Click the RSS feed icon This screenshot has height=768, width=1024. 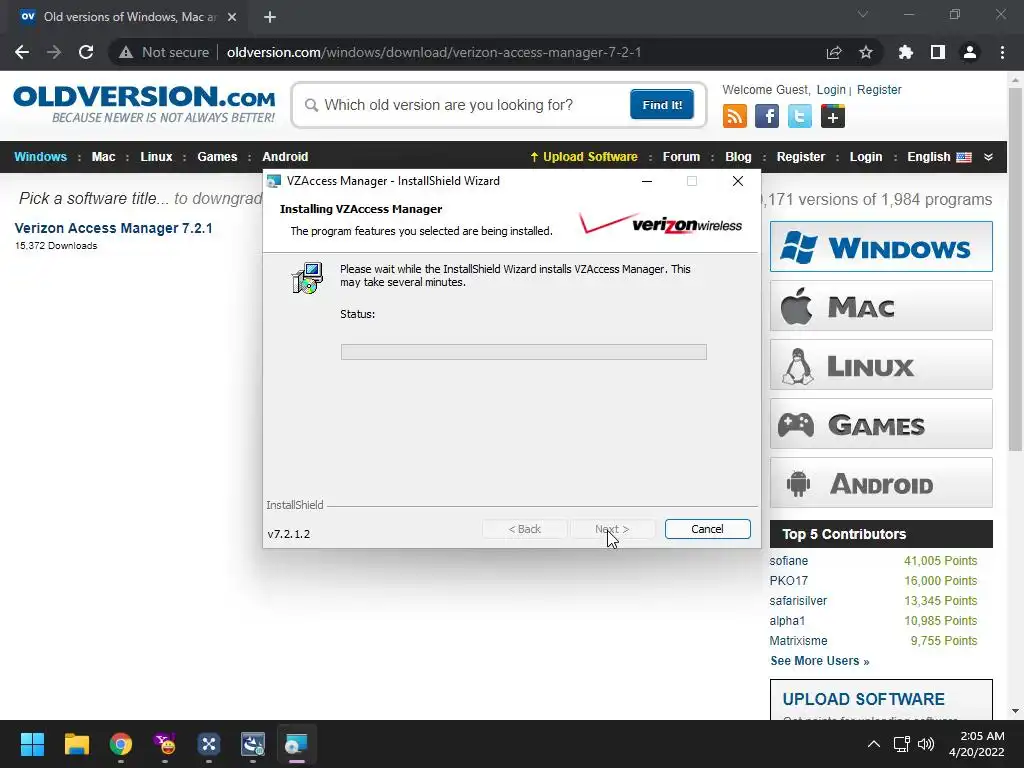tap(735, 116)
